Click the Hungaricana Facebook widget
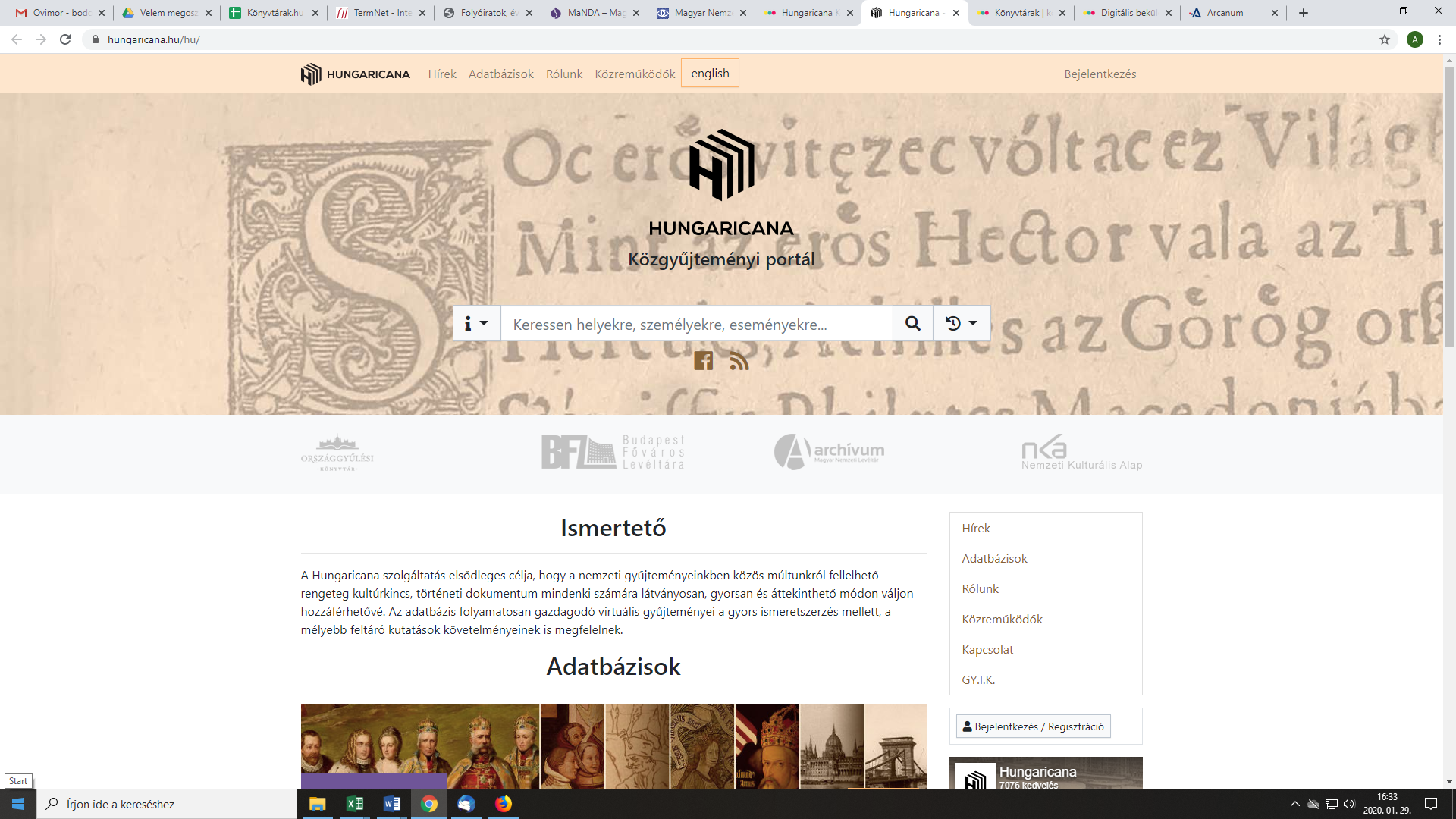 1046,773
